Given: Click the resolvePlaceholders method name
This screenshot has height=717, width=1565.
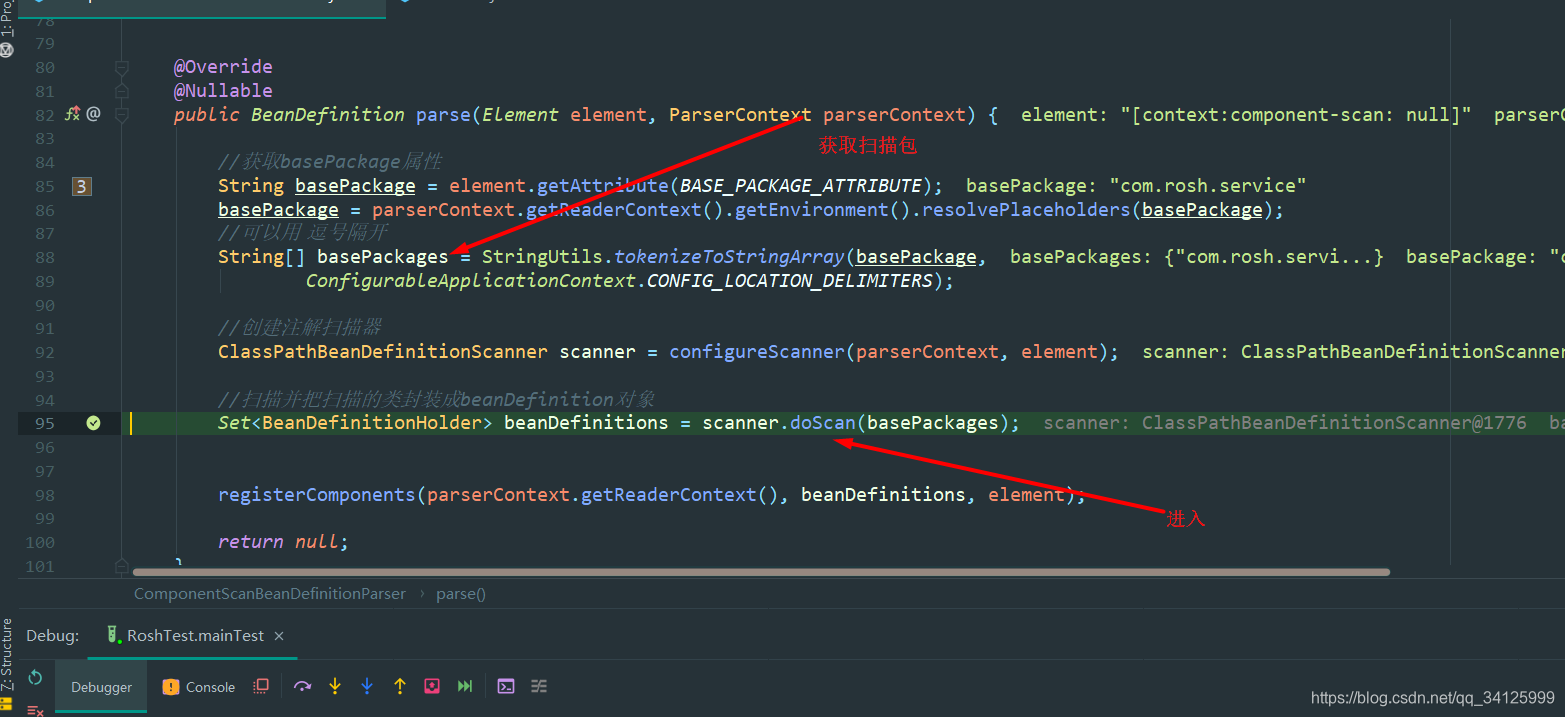Looking at the screenshot, I should pos(1026,210).
